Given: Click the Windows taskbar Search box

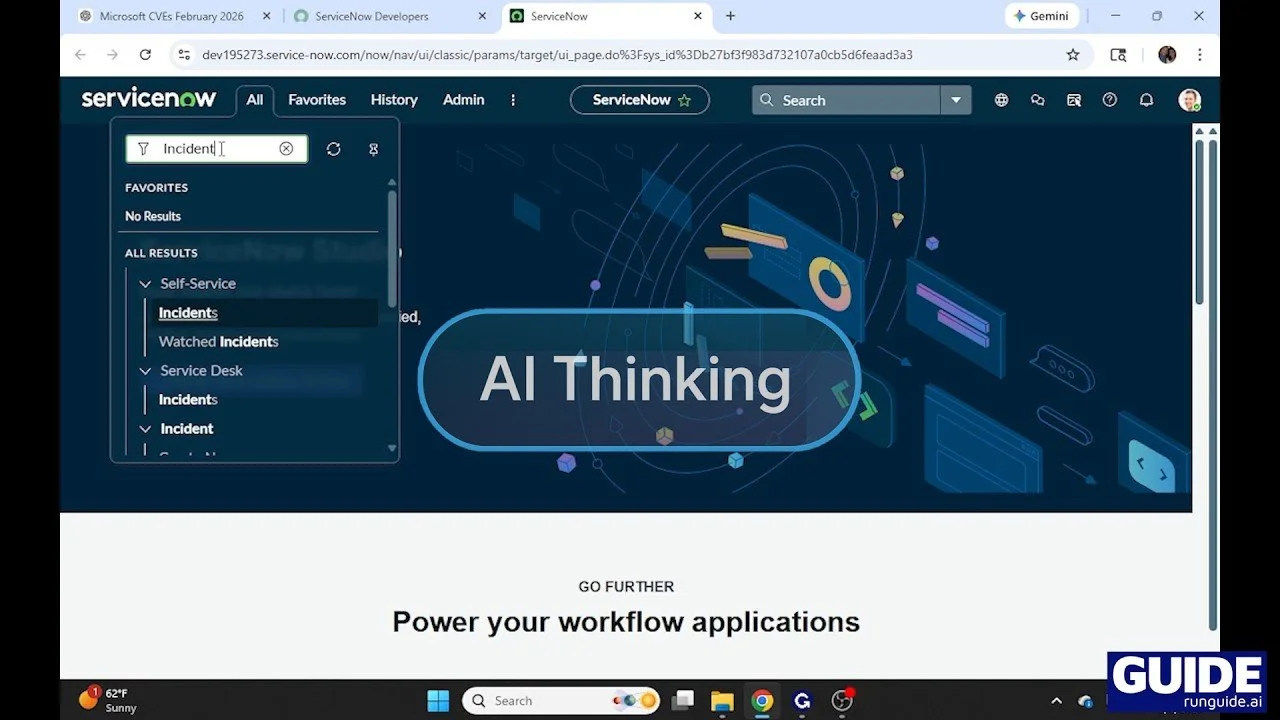Looking at the screenshot, I should click(561, 701).
